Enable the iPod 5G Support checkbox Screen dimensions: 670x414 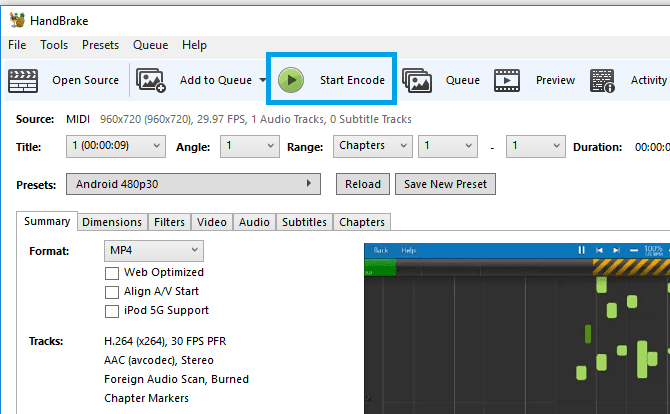pyautogui.click(x=112, y=311)
